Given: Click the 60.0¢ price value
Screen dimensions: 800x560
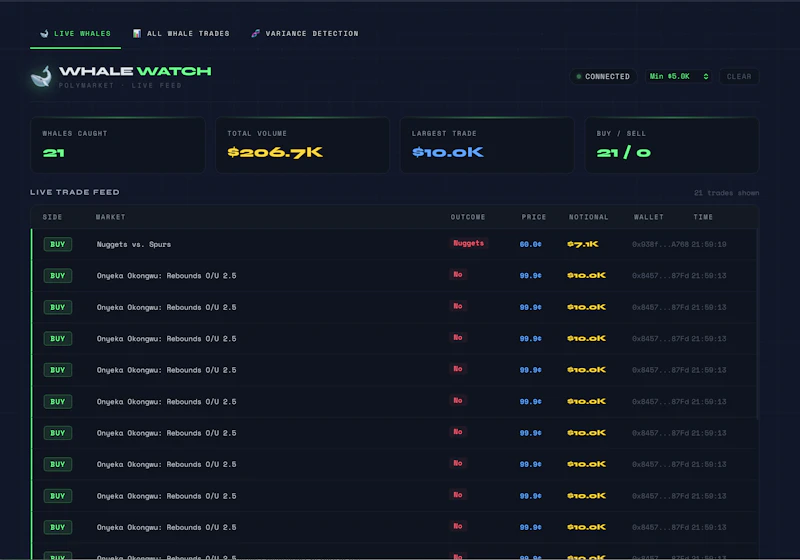Looking at the screenshot, I should (531, 244).
